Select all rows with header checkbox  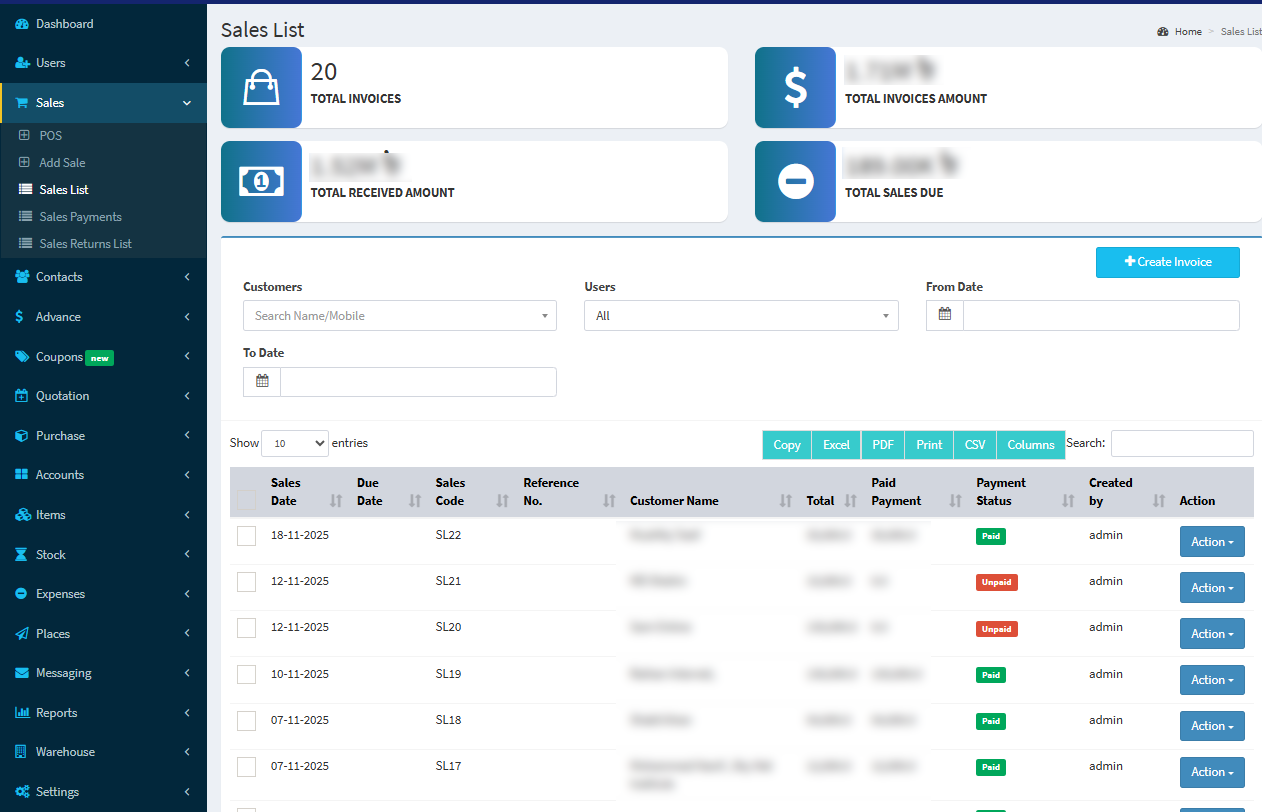(x=246, y=500)
